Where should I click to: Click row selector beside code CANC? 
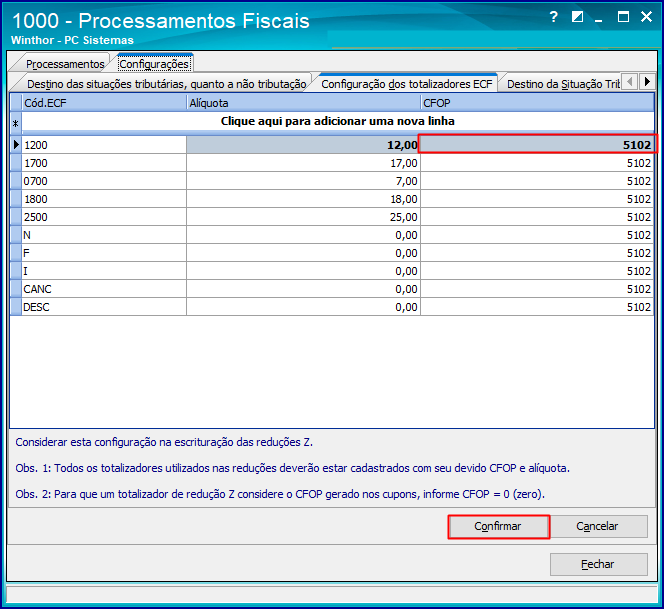(x=16, y=289)
